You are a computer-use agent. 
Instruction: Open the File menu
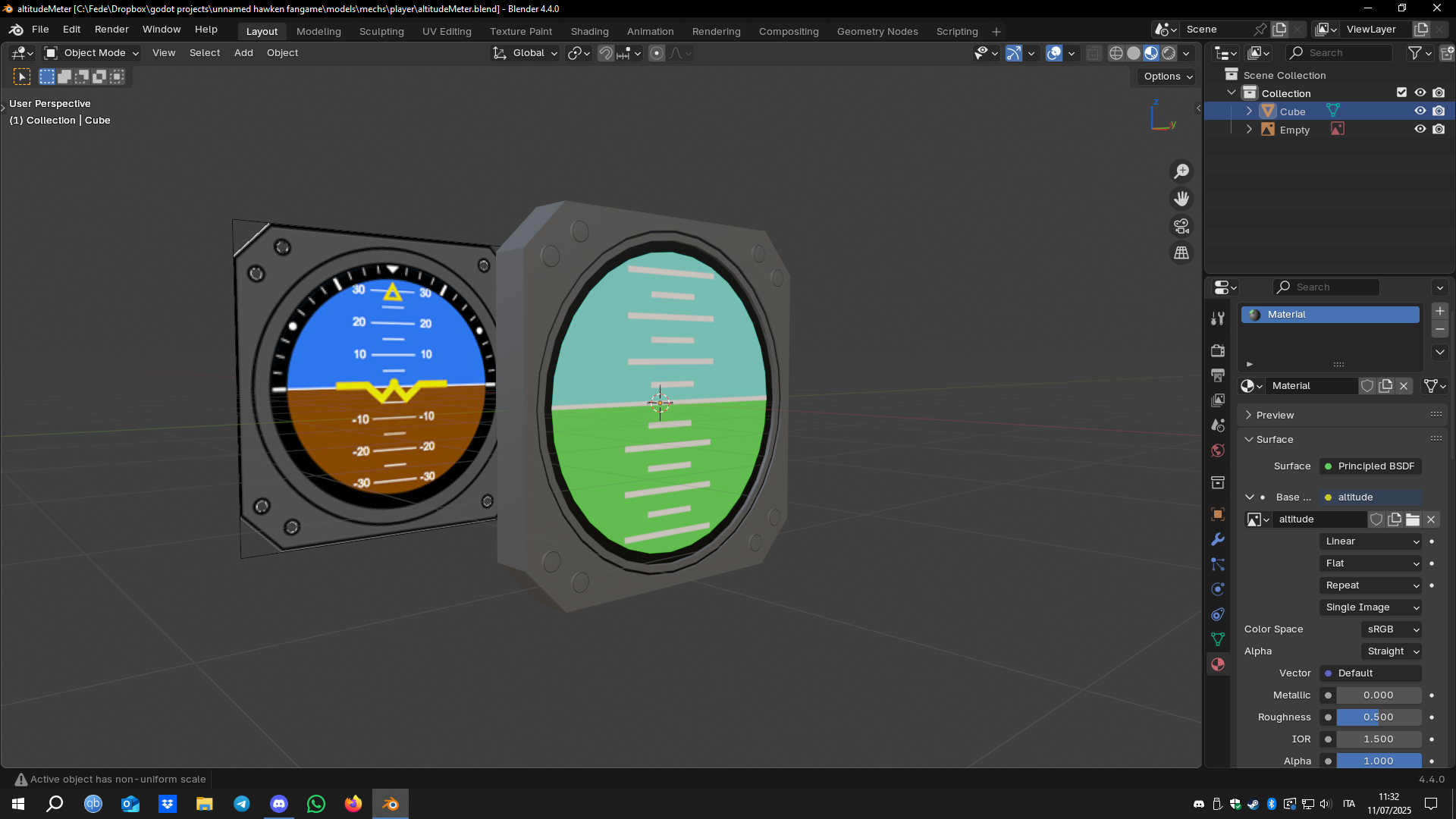coord(40,30)
